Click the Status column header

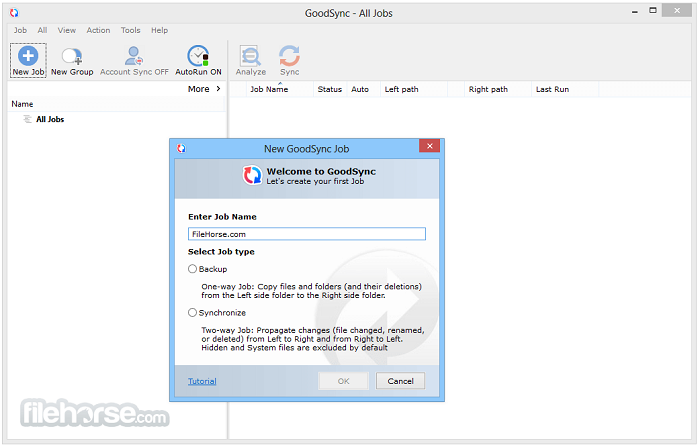coord(330,89)
